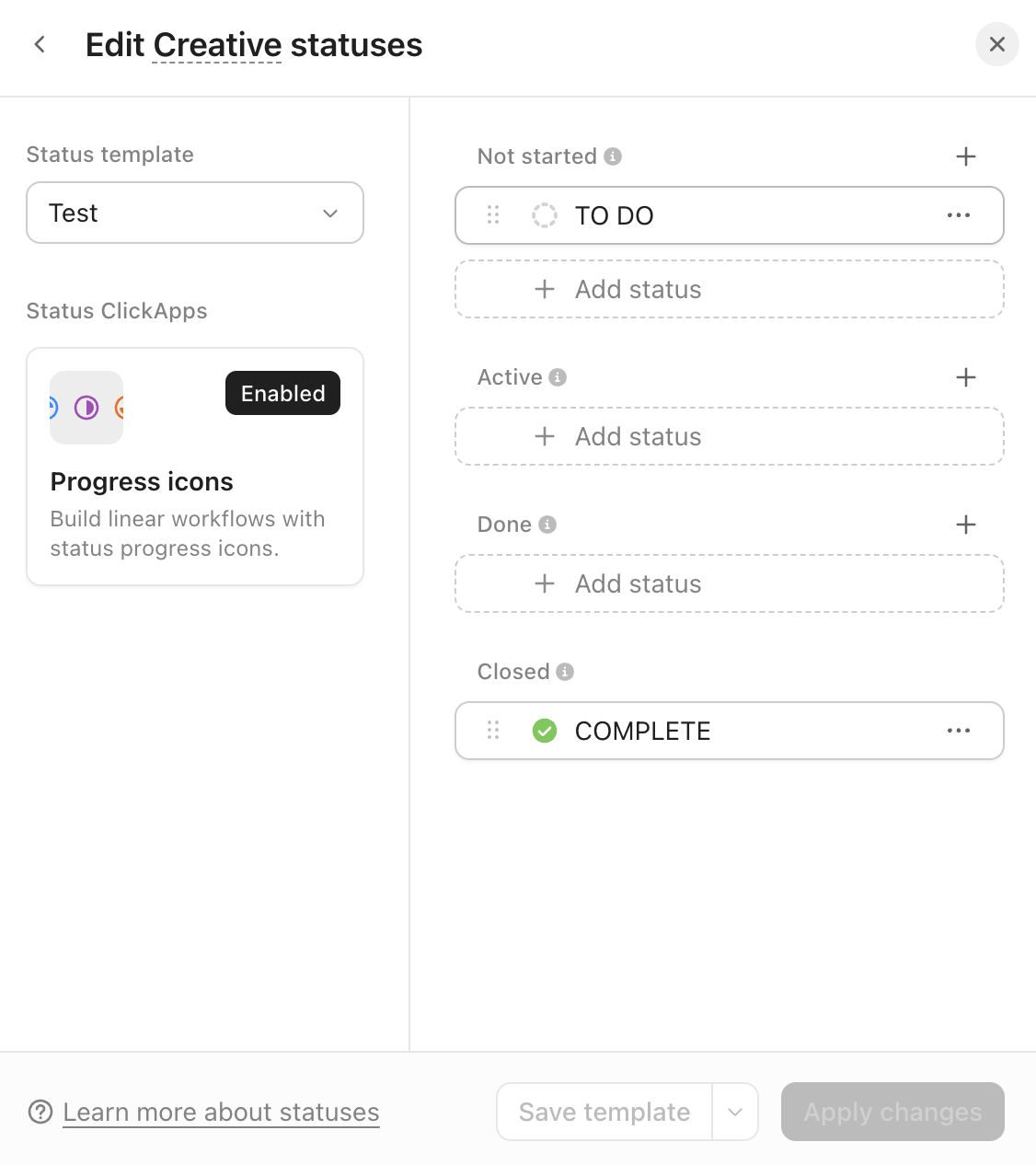This screenshot has width=1036, height=1165.
Task: Click Apply changes
Action: pyautogui.click(x=892, y=1112)
